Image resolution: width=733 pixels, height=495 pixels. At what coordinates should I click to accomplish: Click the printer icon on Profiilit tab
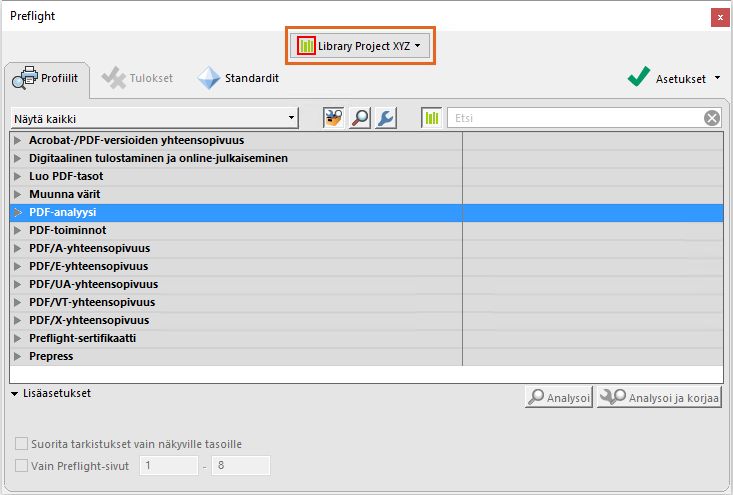pos(25,78)
